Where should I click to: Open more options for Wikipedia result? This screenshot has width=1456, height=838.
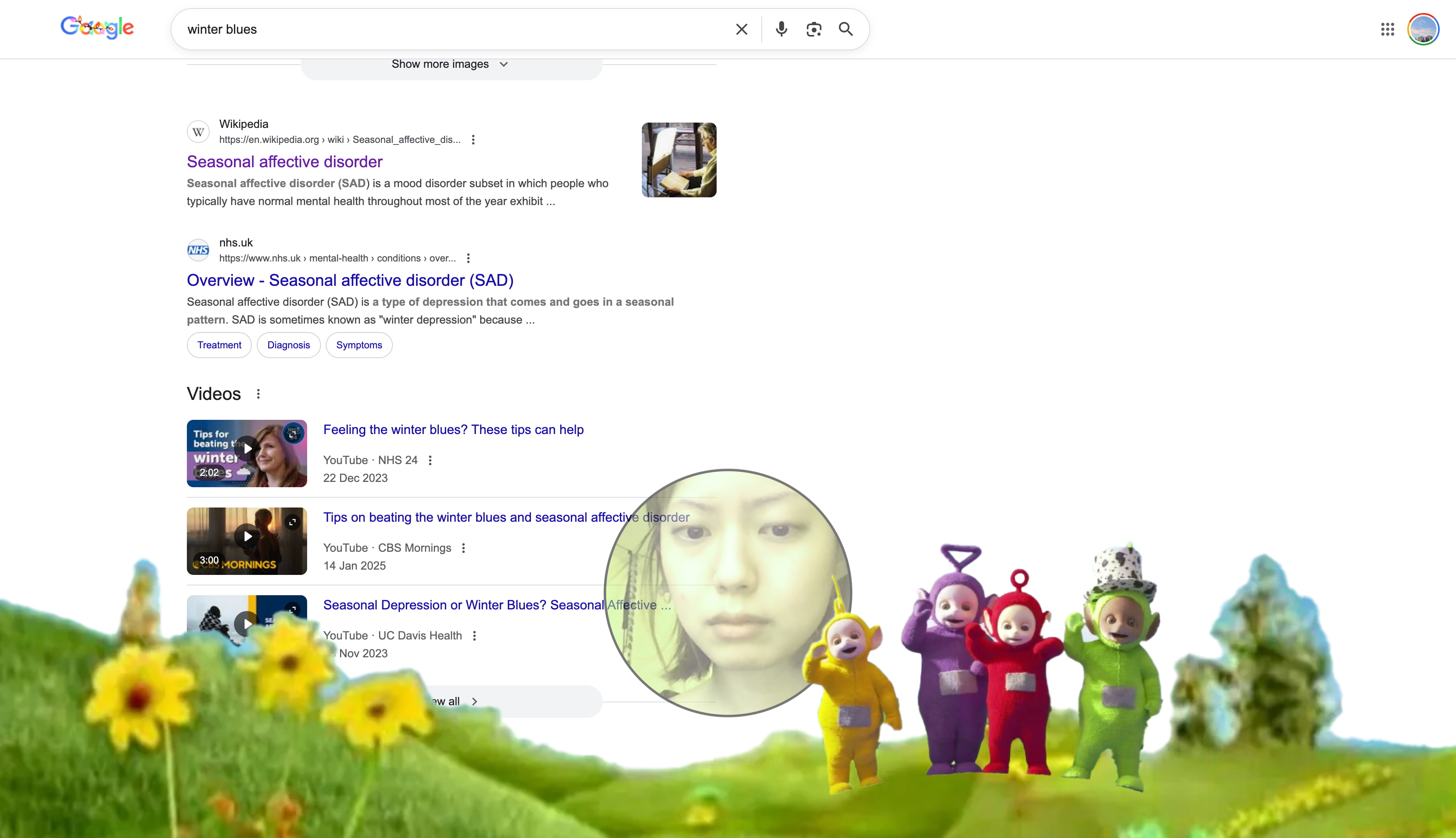[x=473, y=140]
